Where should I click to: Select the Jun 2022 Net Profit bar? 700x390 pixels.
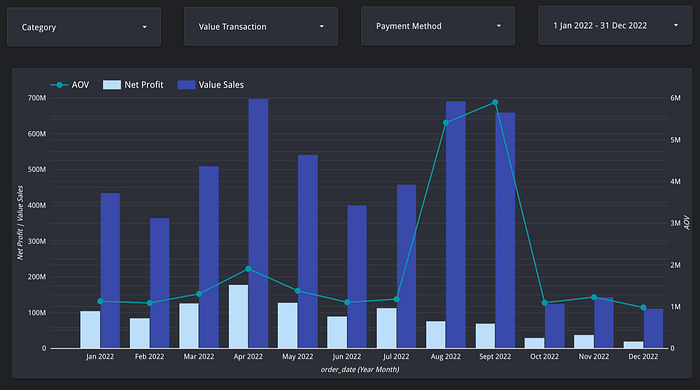click(x=337, y=332)
